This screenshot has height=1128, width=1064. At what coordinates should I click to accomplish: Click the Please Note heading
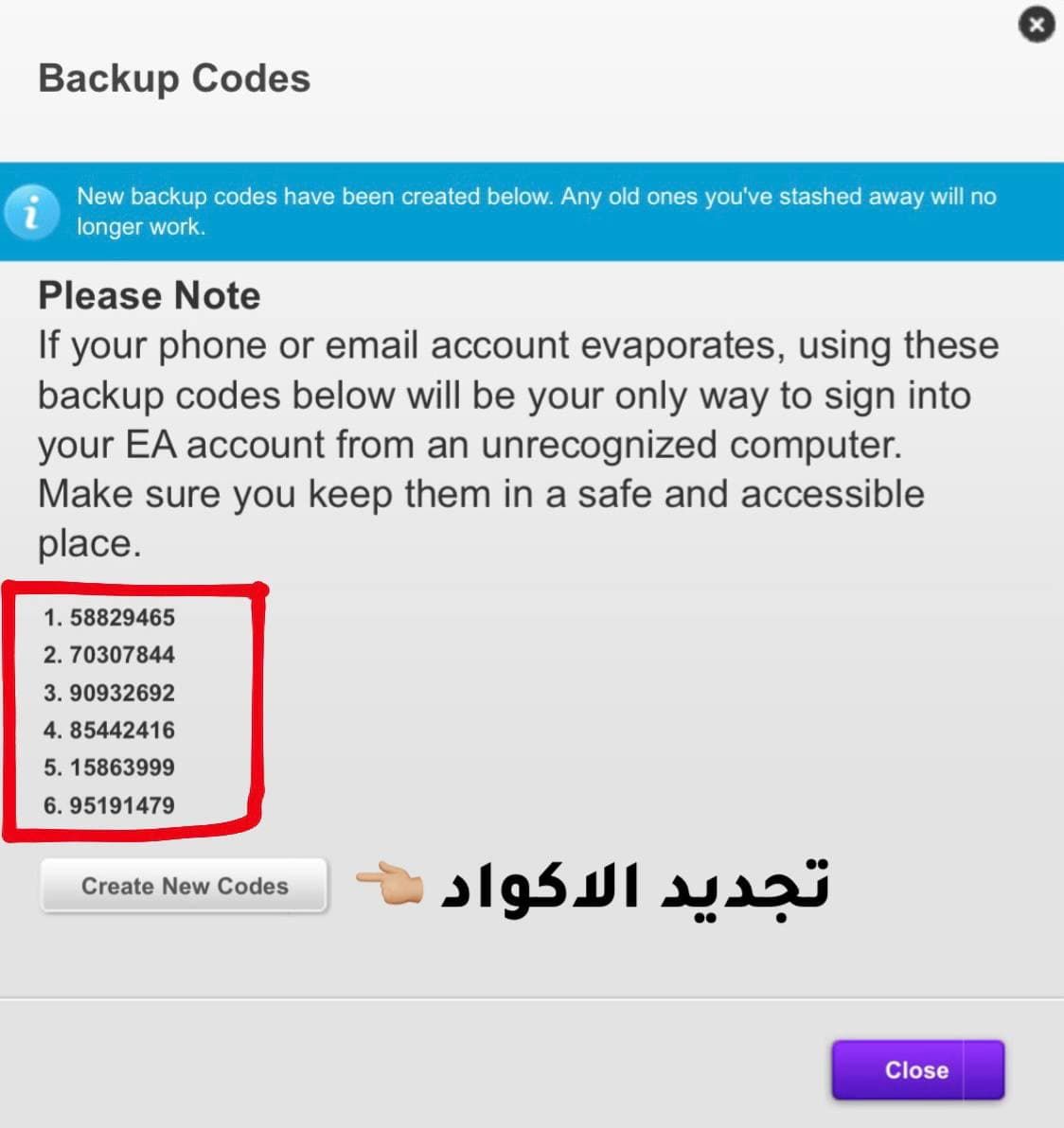tap(149, 296)
